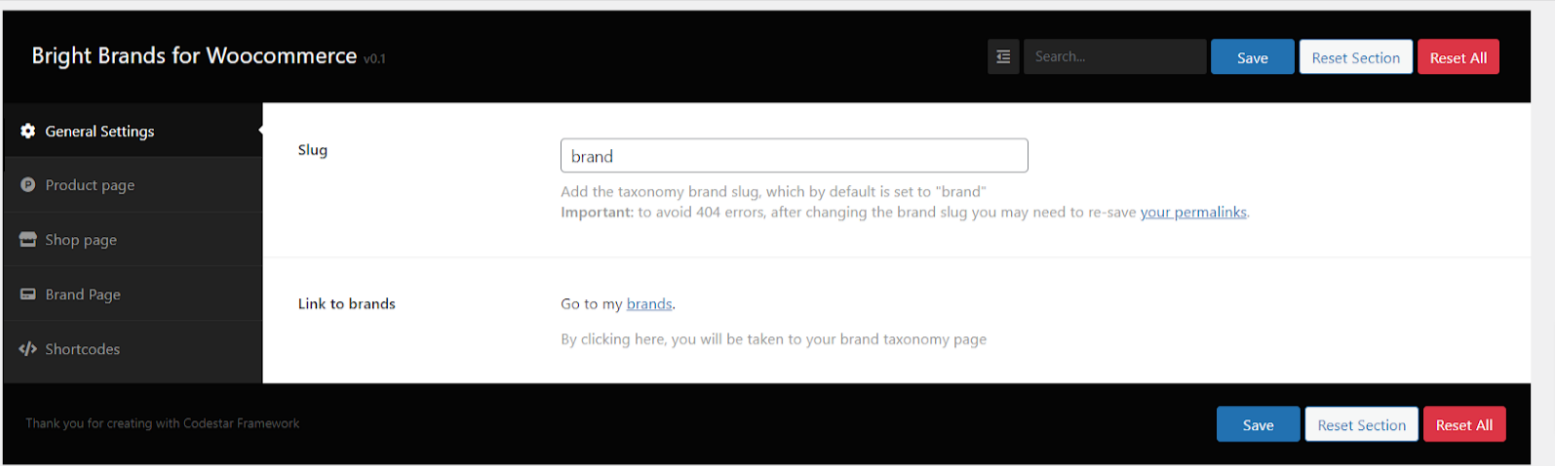
Task: Click the top Save button
Action: 1252,57
